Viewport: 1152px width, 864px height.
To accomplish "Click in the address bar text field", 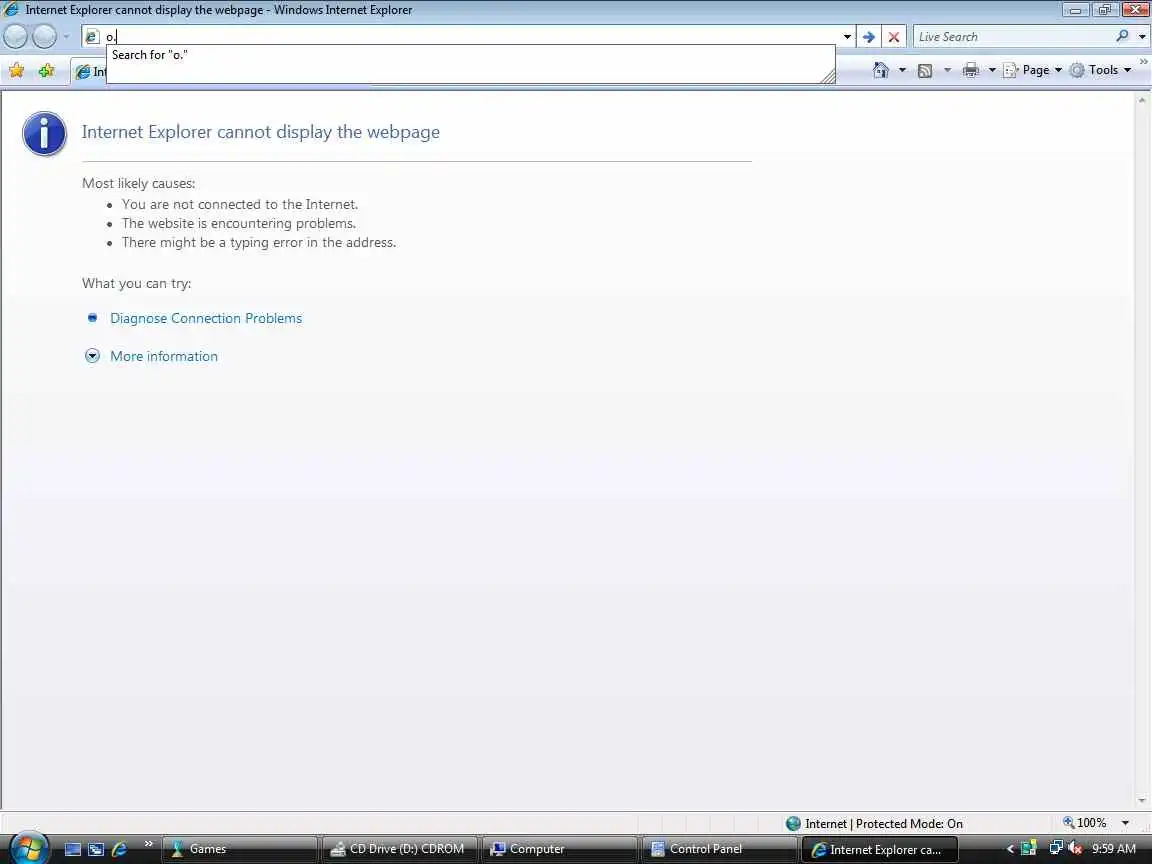I will [470, 37].
